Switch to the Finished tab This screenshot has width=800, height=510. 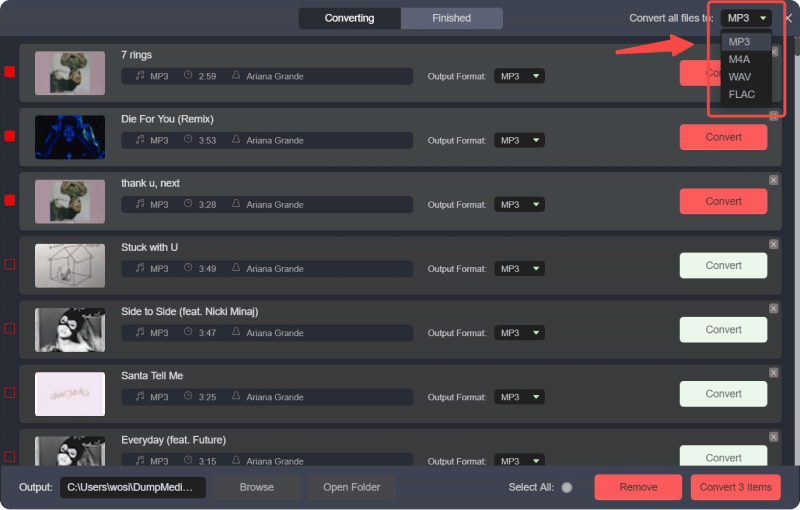452,18
